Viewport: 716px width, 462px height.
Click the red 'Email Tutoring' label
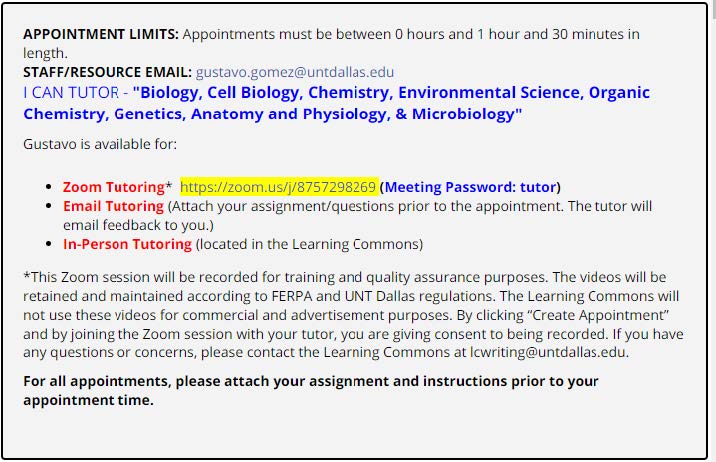(x=113, y=206)
